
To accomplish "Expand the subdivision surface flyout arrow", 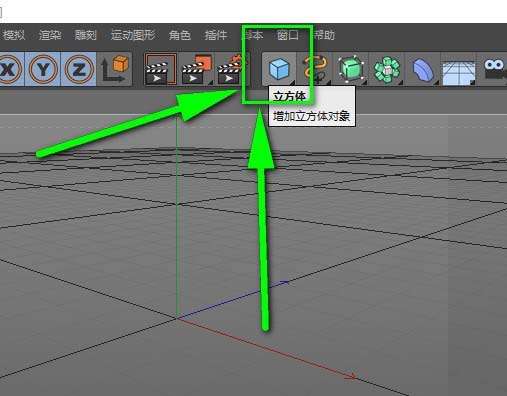I will coord(365,83).
